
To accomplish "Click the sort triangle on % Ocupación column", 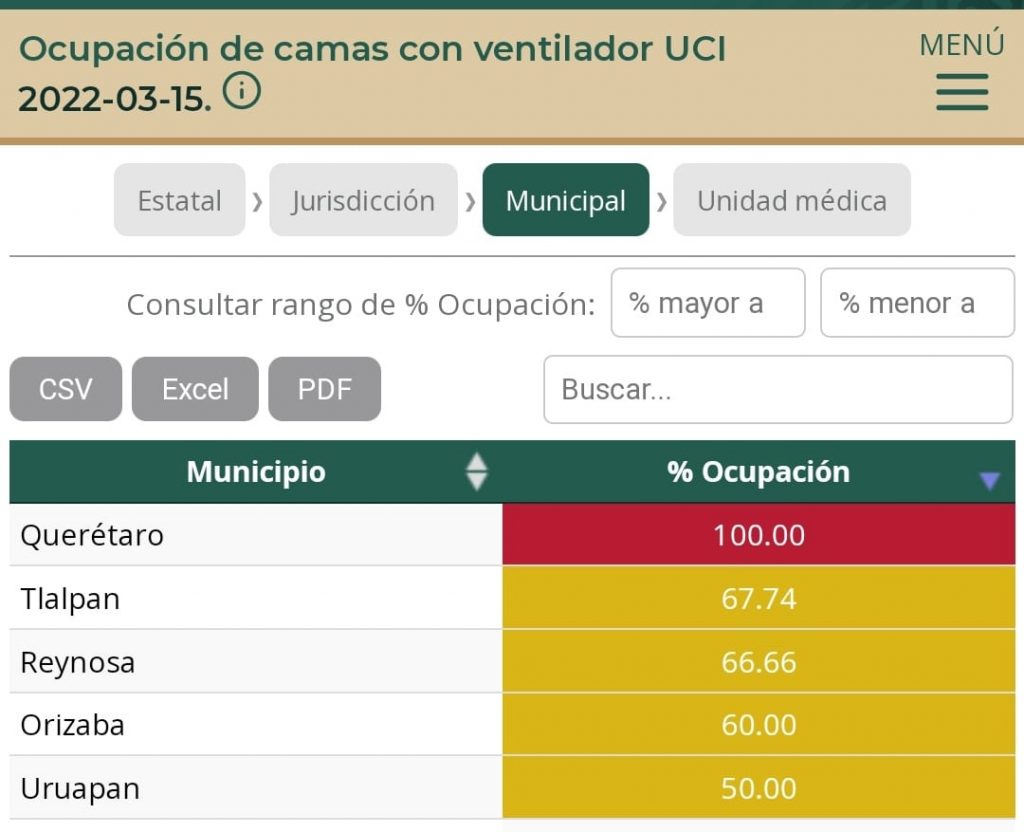I will (x=989, y=480).
